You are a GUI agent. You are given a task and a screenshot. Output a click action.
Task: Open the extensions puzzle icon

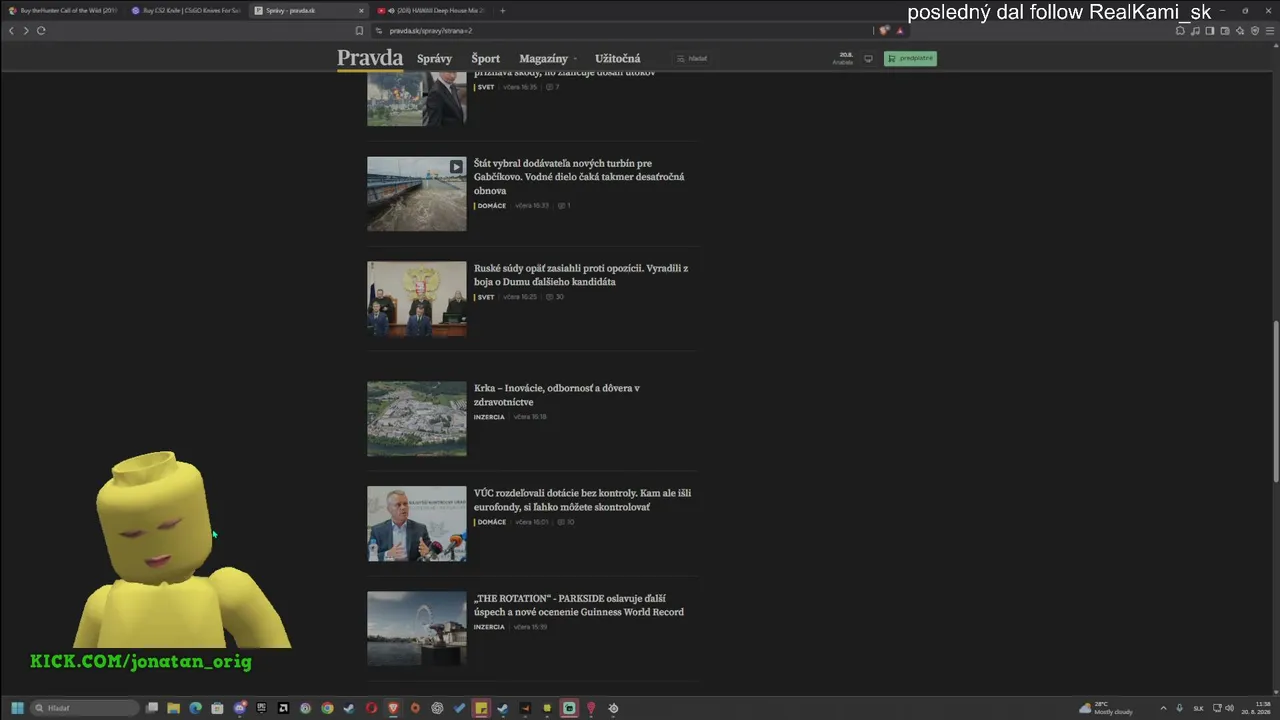point(1180,31)
